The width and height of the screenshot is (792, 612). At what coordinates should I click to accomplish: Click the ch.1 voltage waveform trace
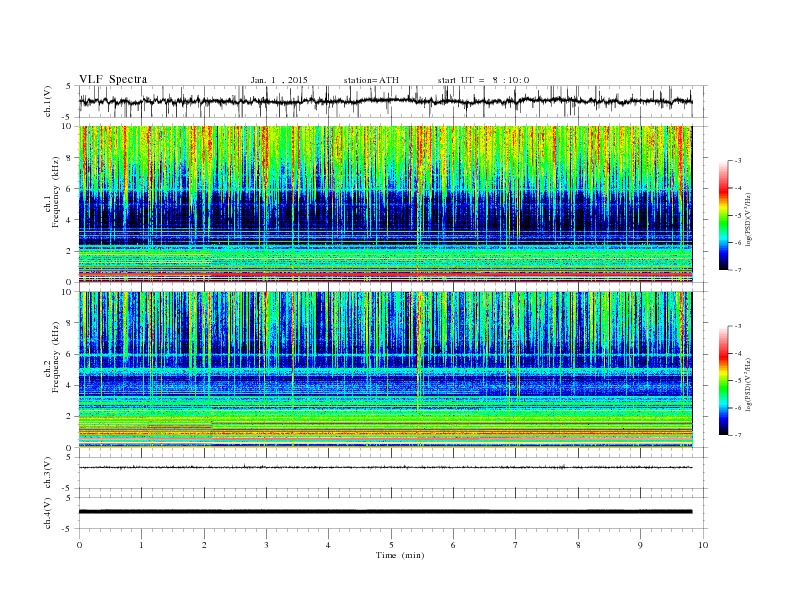point(385,101)
